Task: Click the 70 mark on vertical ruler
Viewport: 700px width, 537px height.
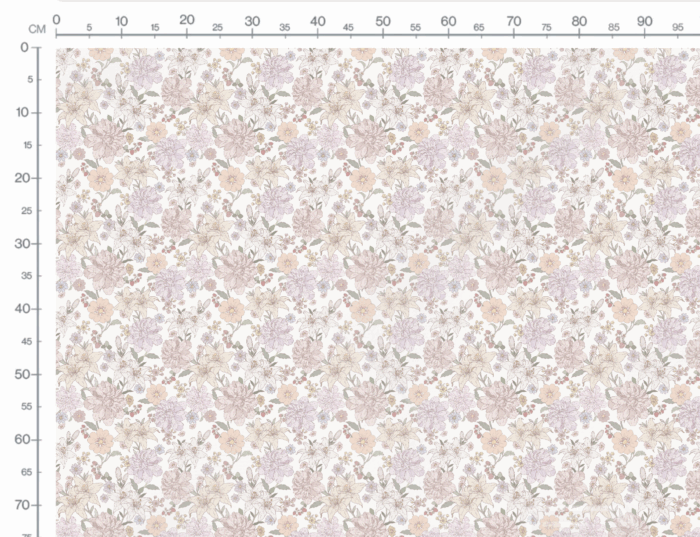Action: pyautogui.click(x=22, y=505)
